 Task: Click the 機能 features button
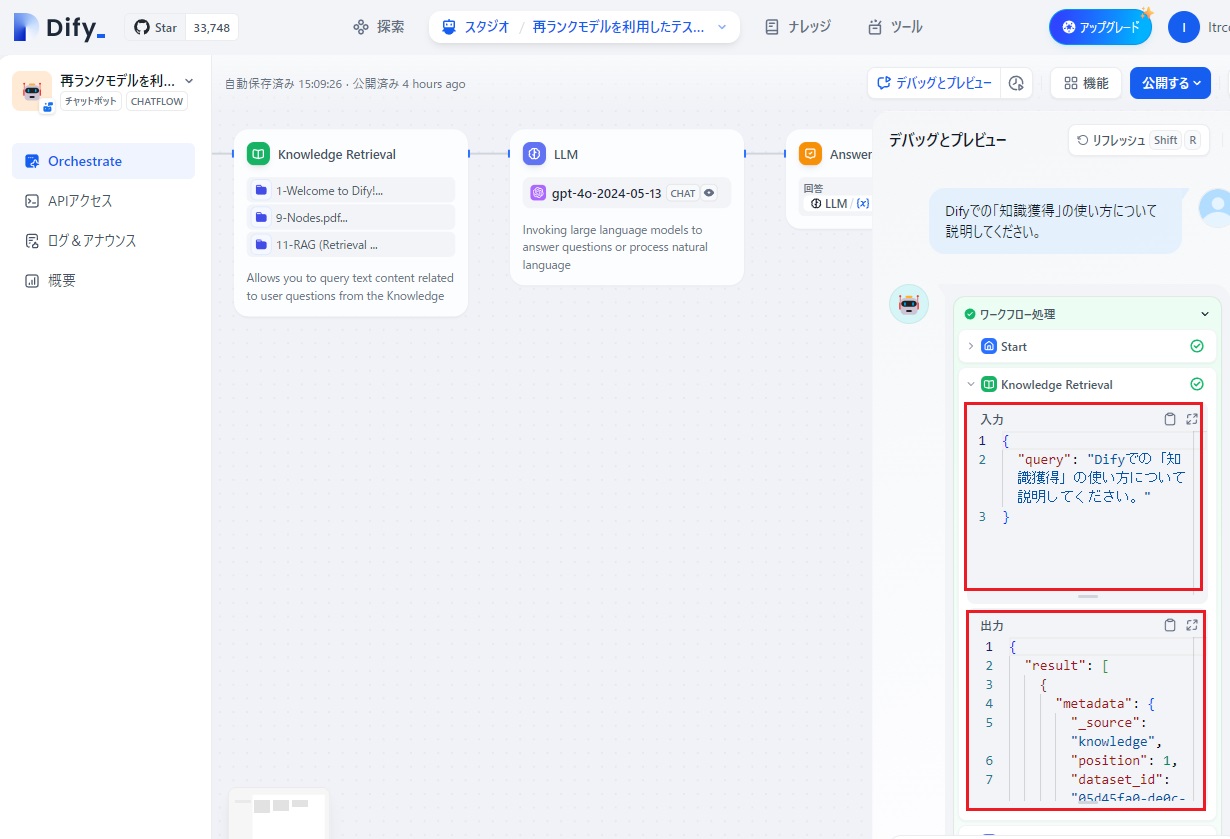[1086, 83]
